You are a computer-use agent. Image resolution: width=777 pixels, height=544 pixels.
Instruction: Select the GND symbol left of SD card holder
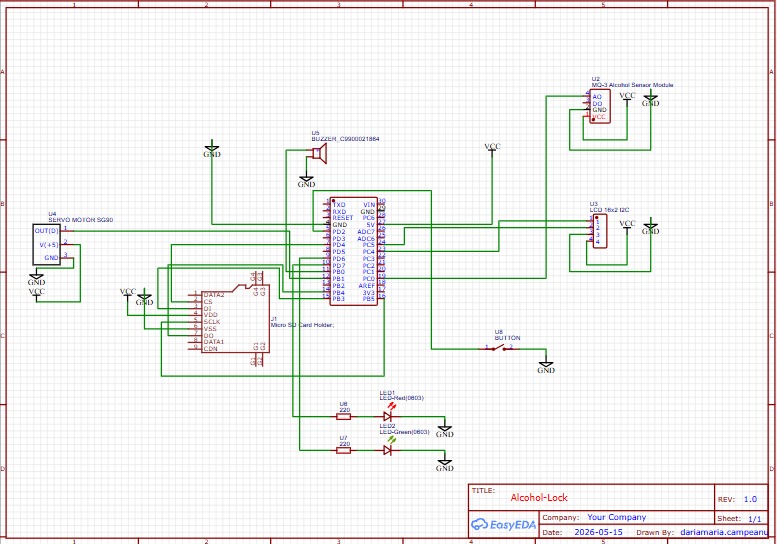[x=144, y=298]
